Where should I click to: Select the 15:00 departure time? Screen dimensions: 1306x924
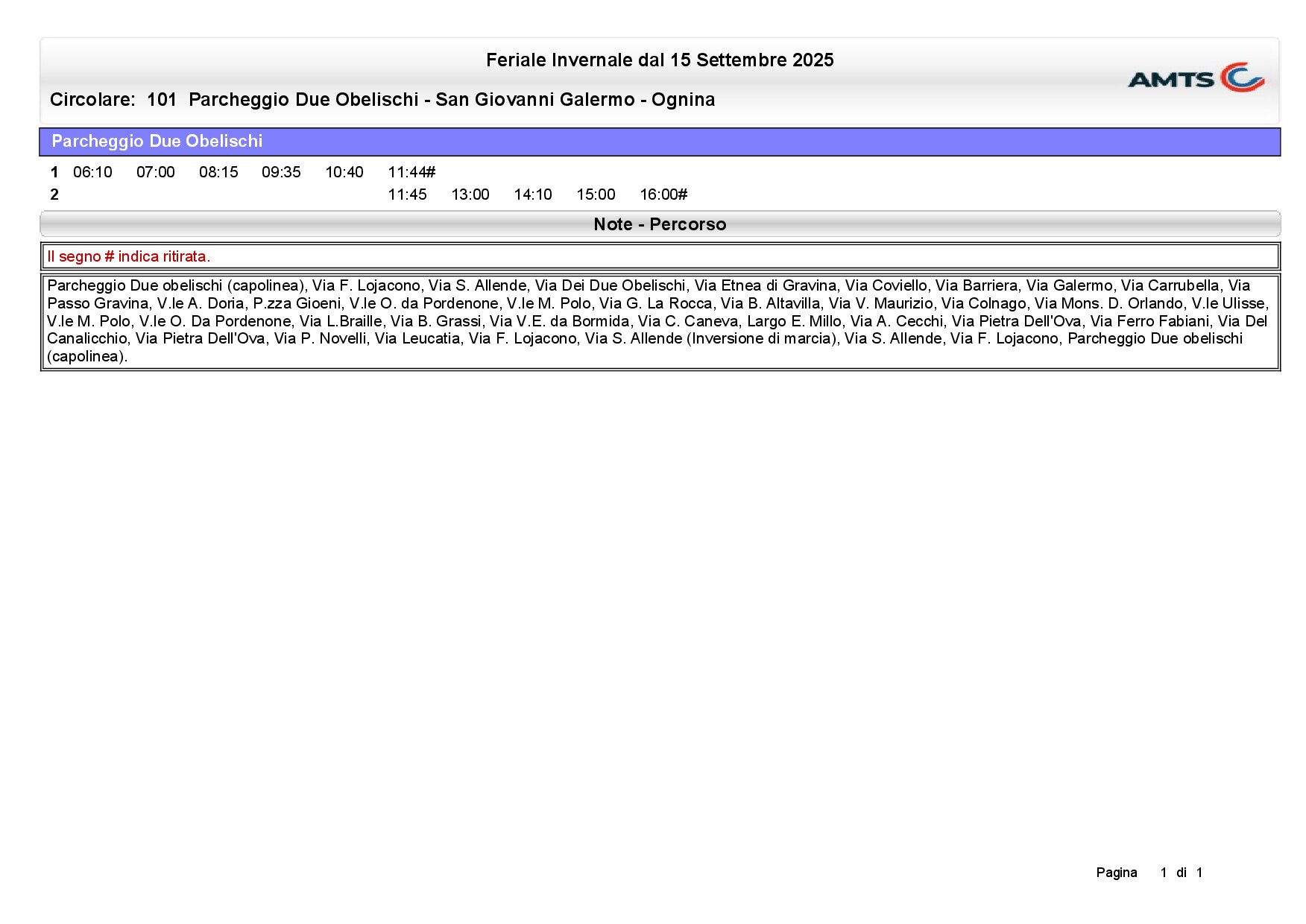pos(596,194)
